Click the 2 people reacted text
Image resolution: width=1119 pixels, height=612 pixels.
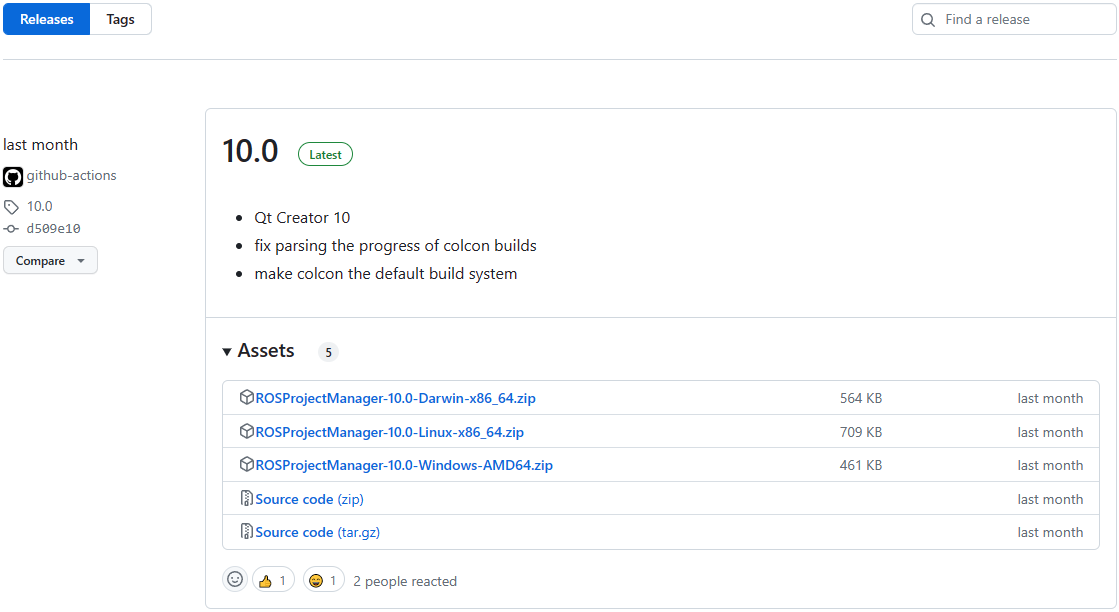tap(405, 581)
